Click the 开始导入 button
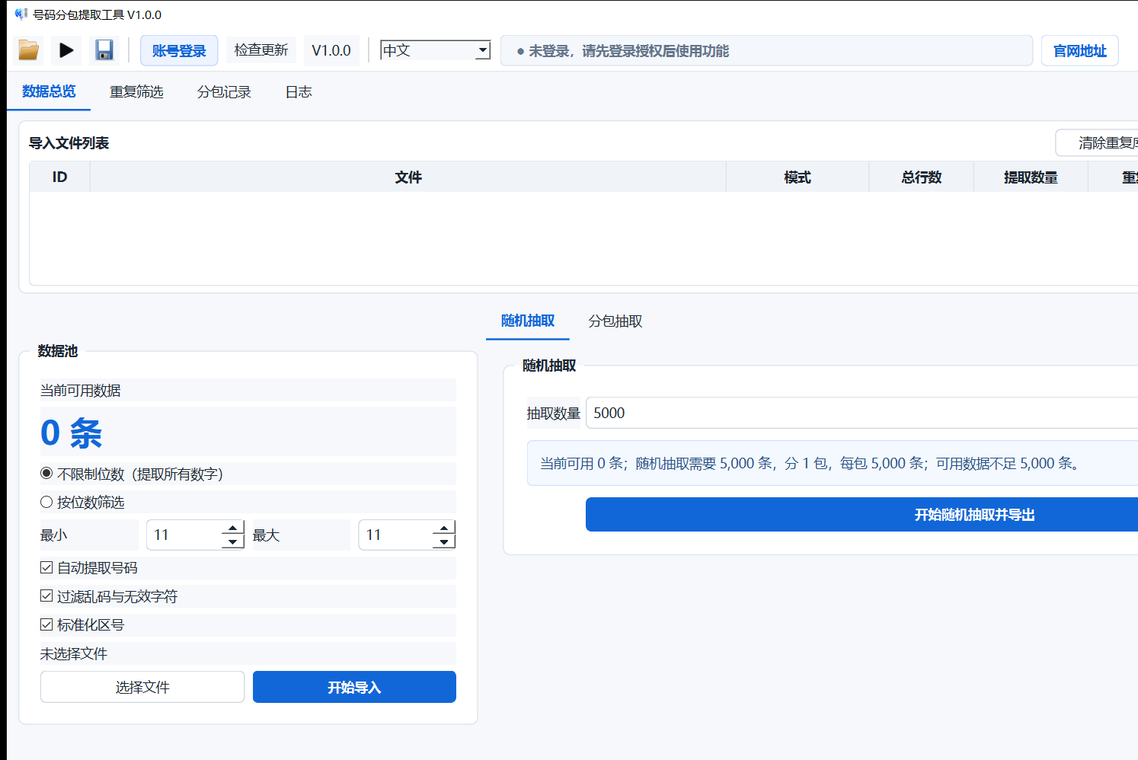Image resolution: width=1138 pixels, height=760 pixels. point(354,687)
